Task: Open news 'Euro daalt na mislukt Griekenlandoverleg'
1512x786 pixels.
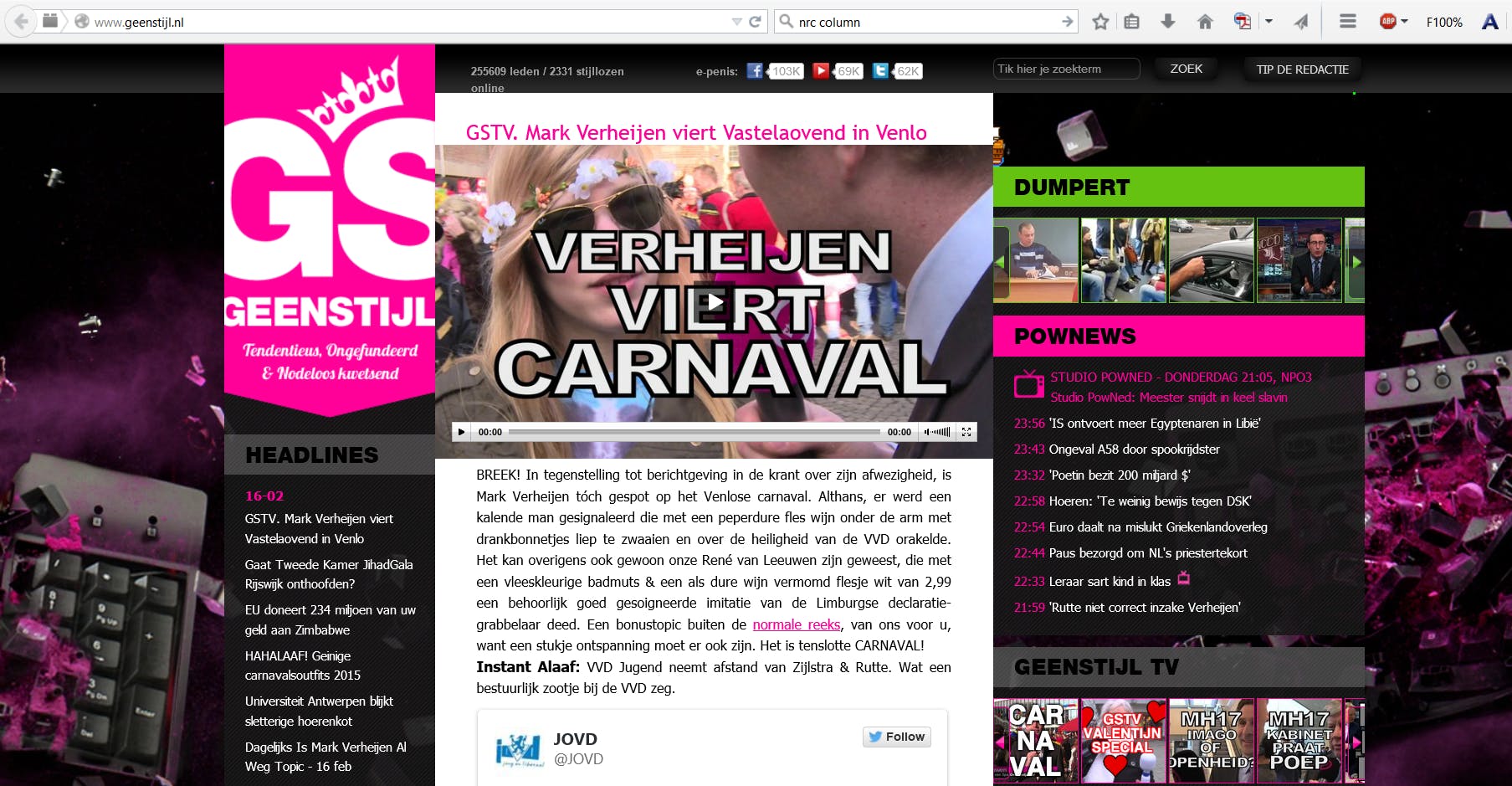Action: click(1158, 527)
